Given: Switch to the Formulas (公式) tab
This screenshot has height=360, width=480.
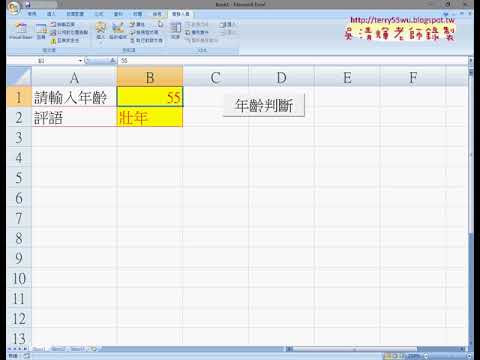Looking at the screenshot, I should coord(99,14).
